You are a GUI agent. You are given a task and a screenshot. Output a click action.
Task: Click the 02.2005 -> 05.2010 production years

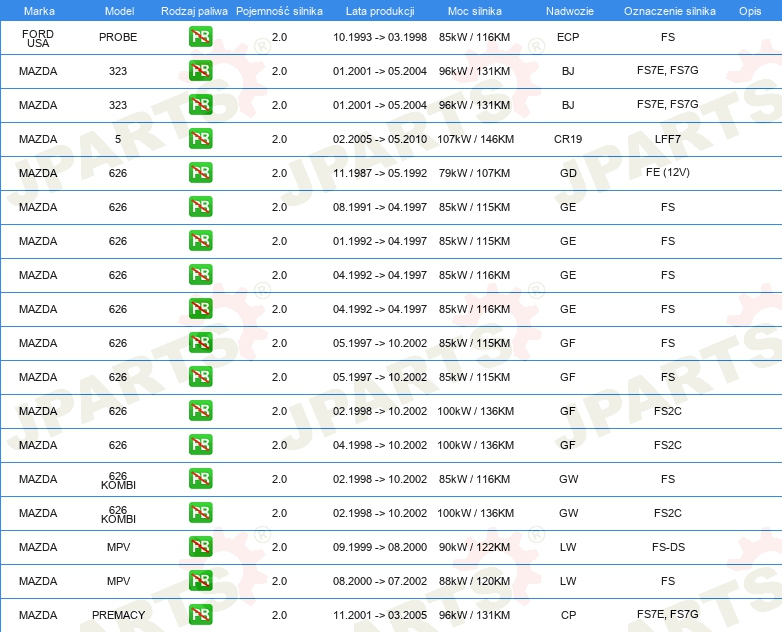point(380,139)
